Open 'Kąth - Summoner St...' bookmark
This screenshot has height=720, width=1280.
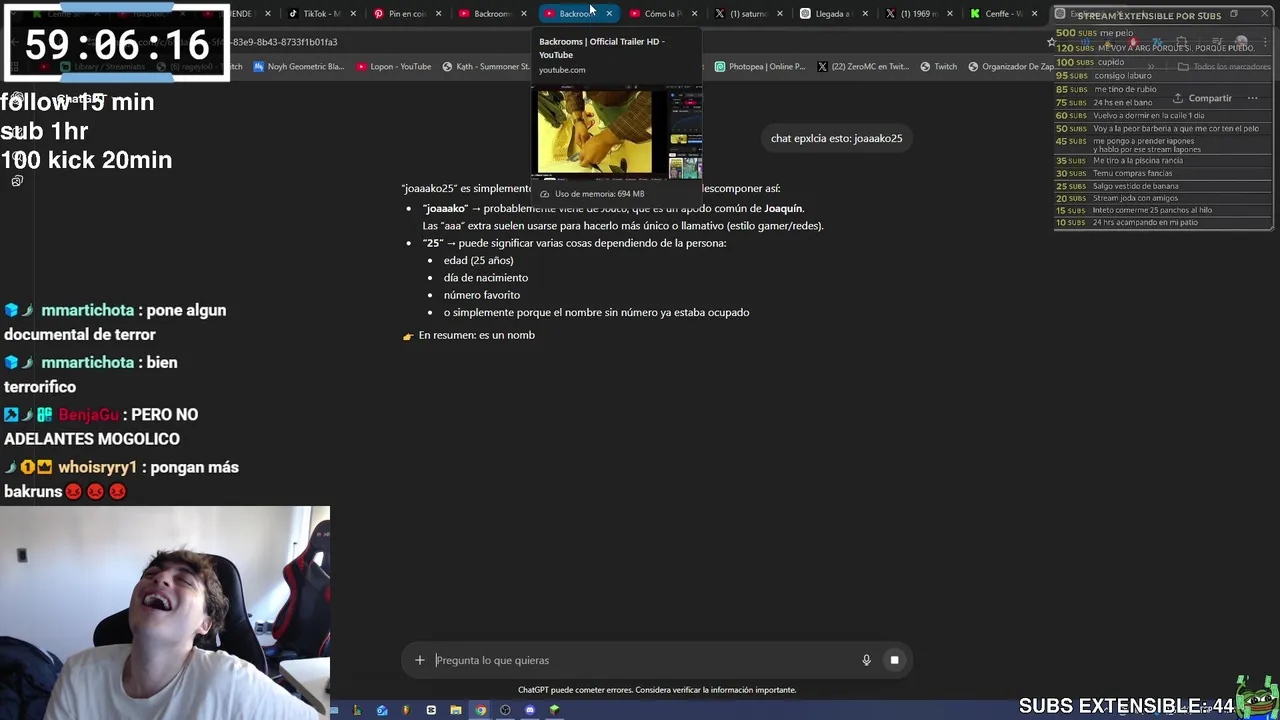[485, 67]
